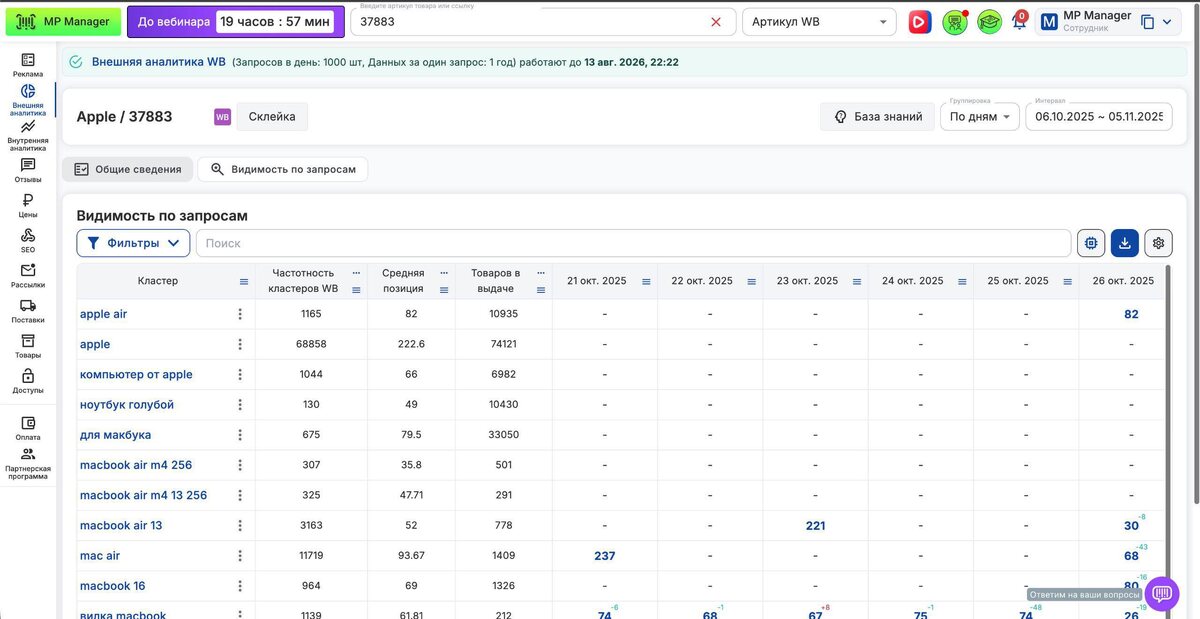Open the ноутбук голубой cluster link

[127, 405]
